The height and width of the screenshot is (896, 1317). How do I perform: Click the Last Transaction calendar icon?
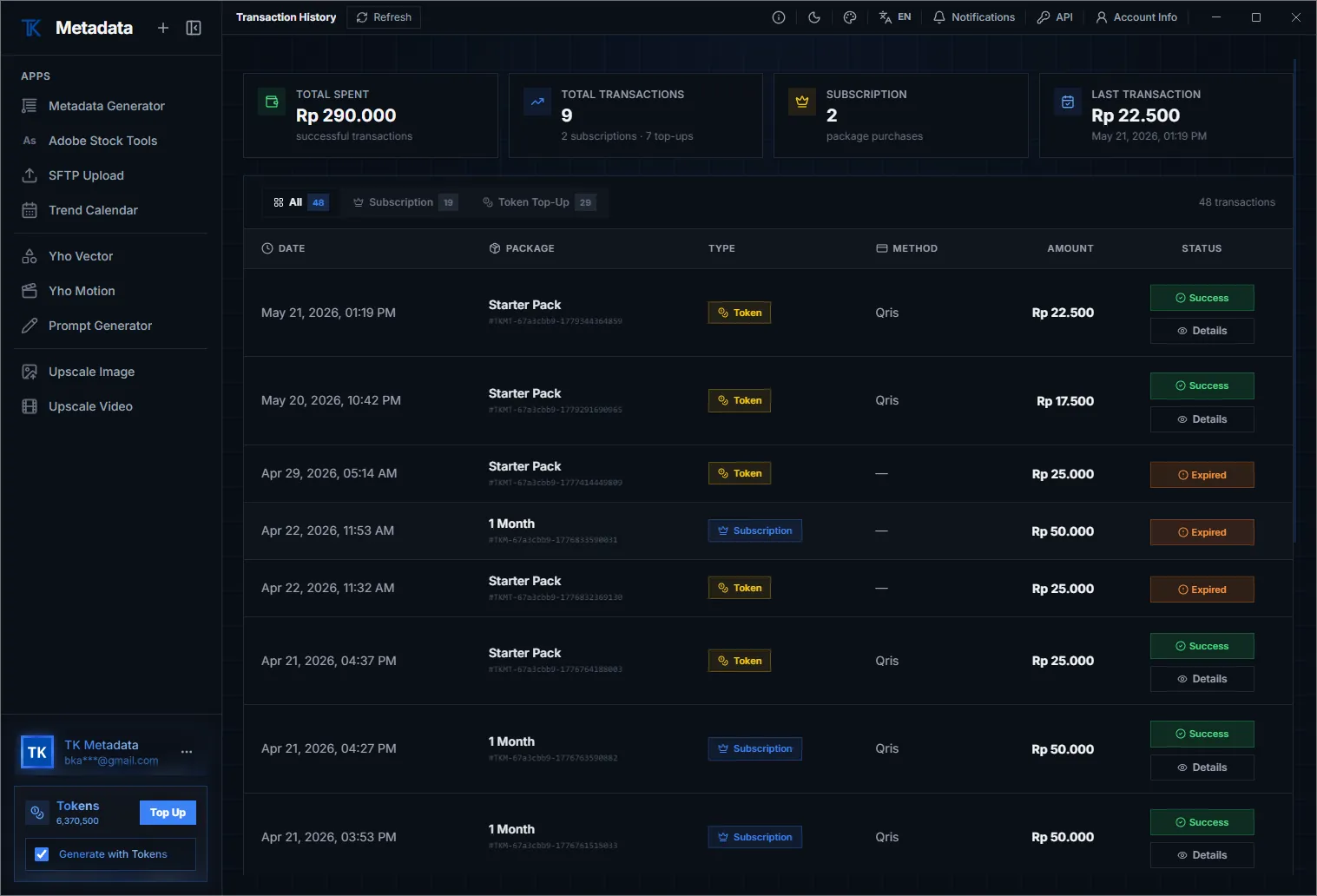pos(1068,102)
